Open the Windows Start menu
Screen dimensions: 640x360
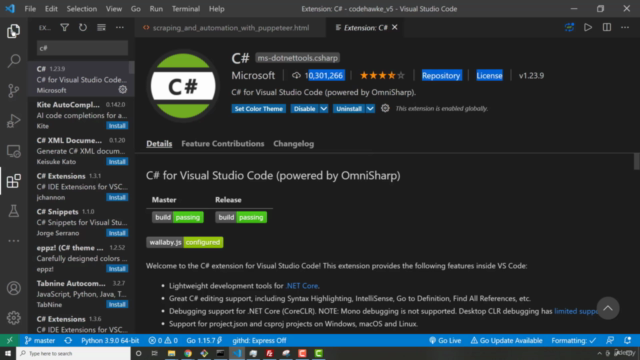8,353
